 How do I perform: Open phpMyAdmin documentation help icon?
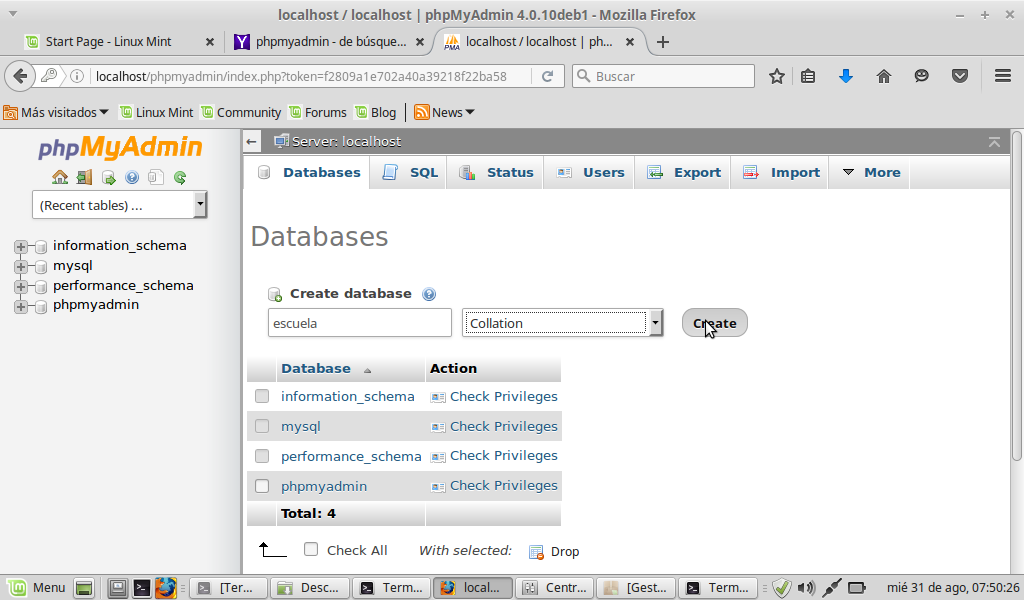click(132, 178)
